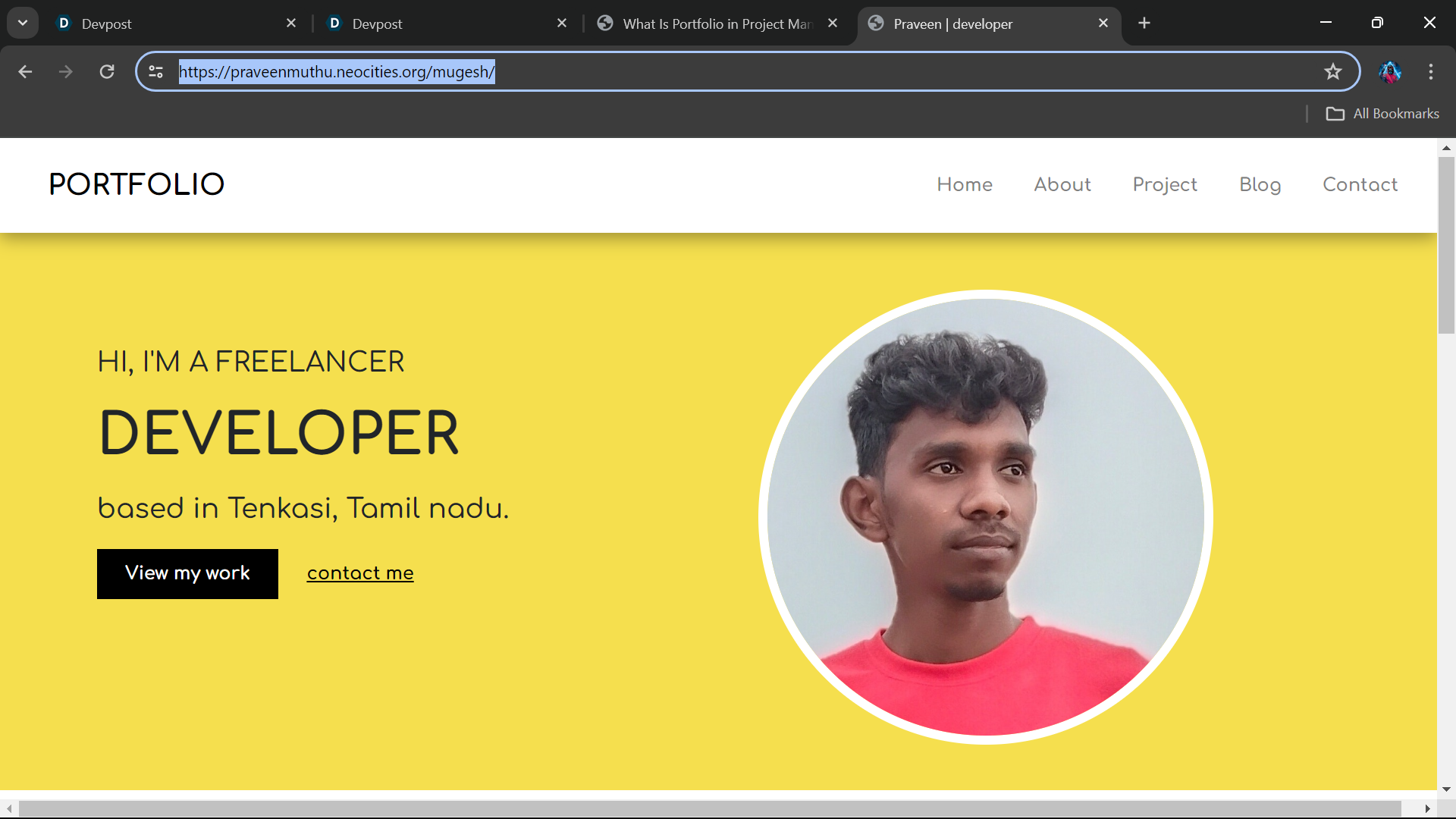This screenshot has width=1456, height=819.
Task: Close the What Is Portfolio tab
Action: tap(833, 23)
